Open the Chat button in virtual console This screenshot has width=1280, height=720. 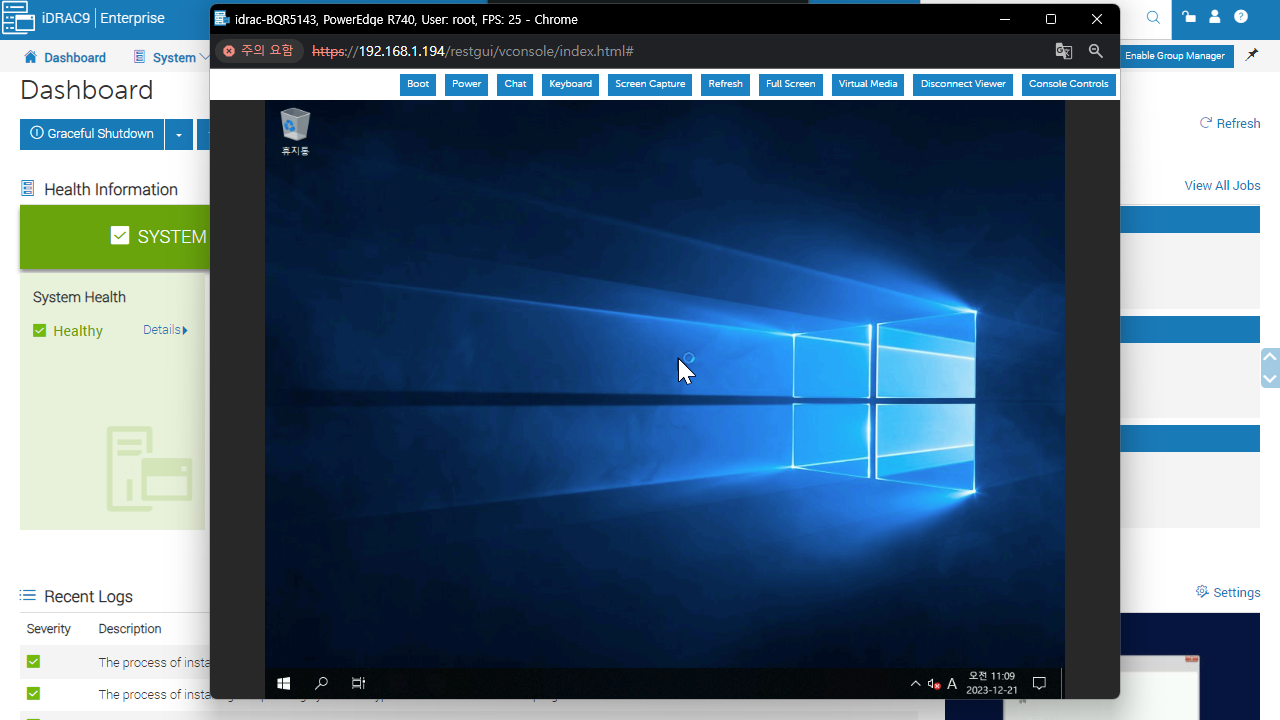click(515, 84)
